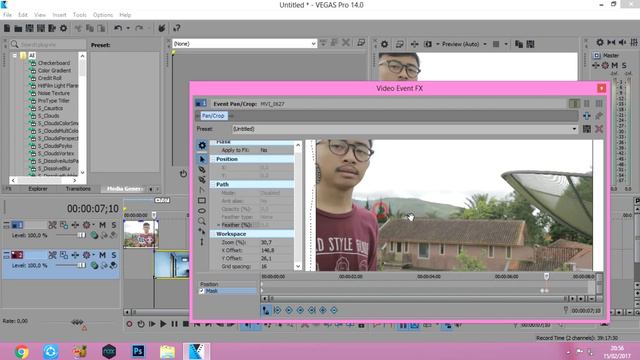Image resolution: width=640 pixels, height=360 pixels.
Task: Select the Anchor Deletion tool in Pan/Crop
Action: click(202, 180)
